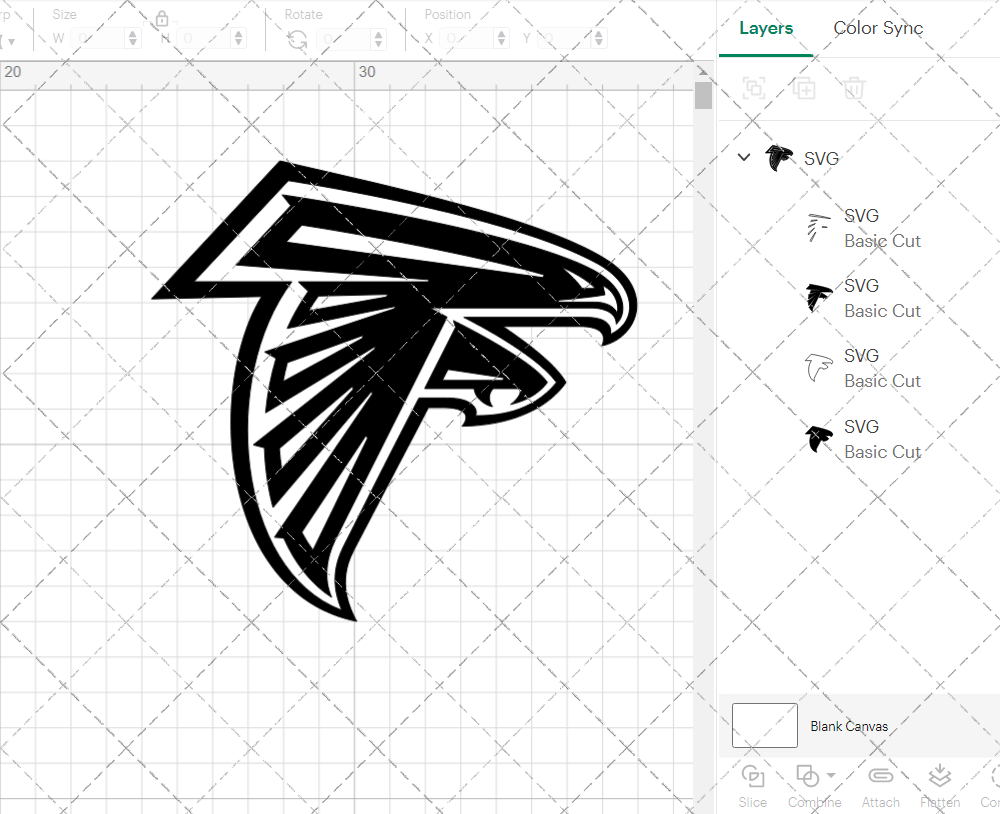Click the Blank Canvas label

coord(849,726)
